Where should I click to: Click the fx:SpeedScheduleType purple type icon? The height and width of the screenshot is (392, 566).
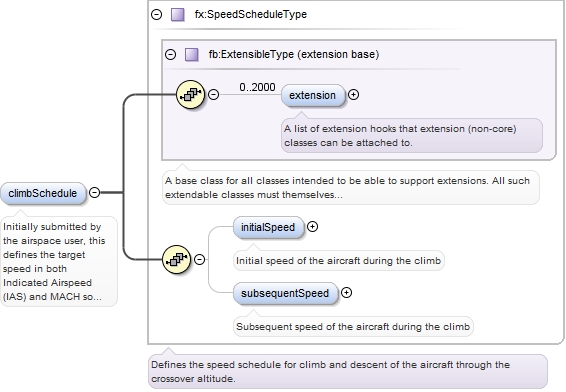[x=178, y=14]
